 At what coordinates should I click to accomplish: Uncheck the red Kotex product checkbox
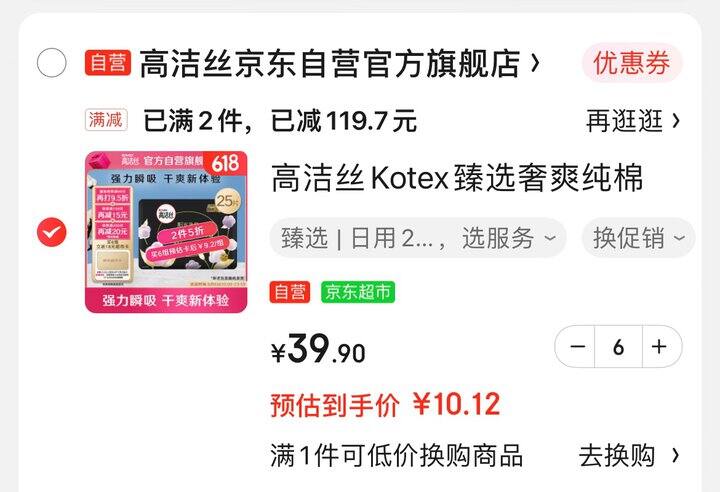pos(51,232)
